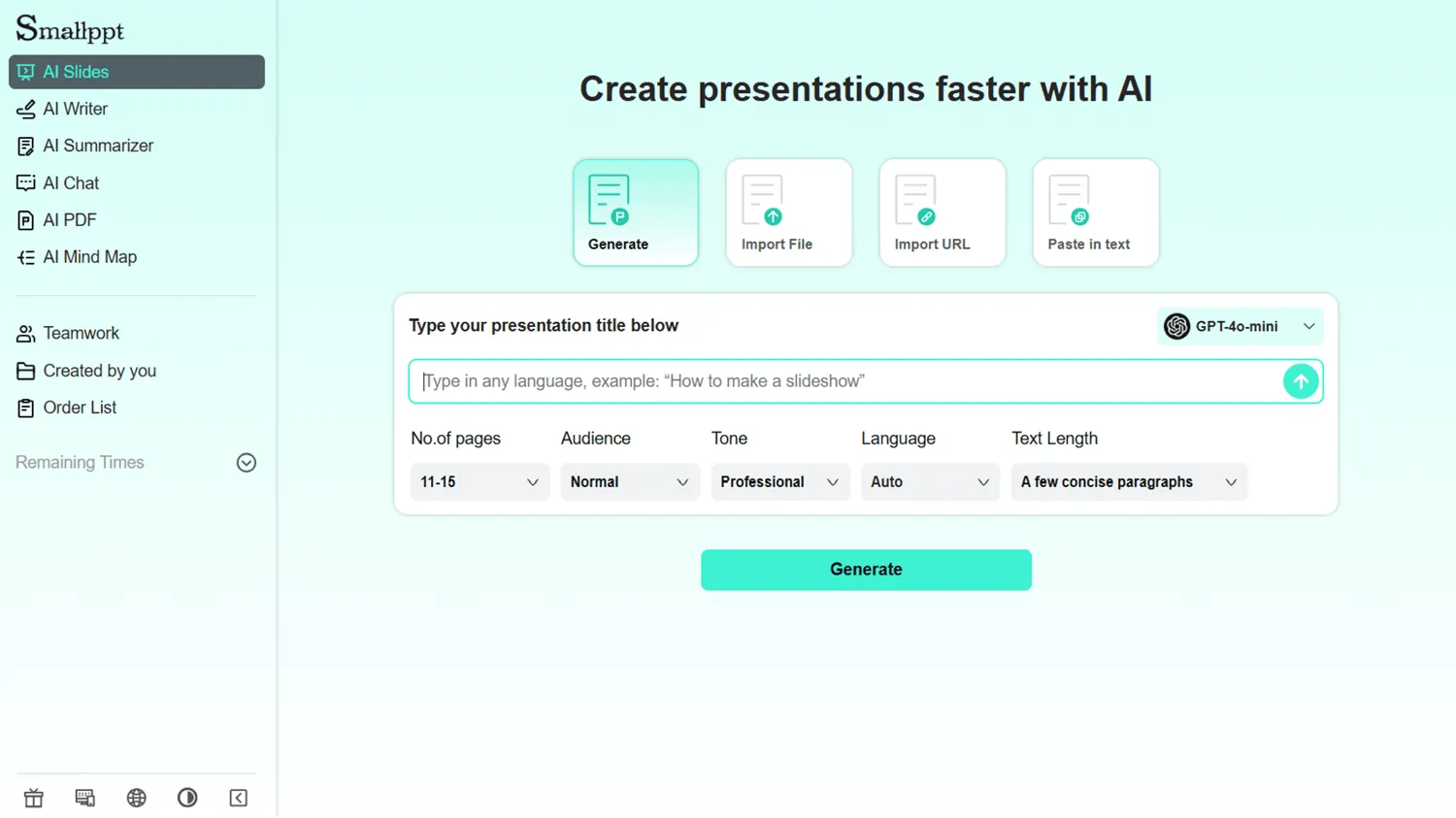Submit the title with the arrow button
Screen dimensions: 1456x818
point(1301,380)
